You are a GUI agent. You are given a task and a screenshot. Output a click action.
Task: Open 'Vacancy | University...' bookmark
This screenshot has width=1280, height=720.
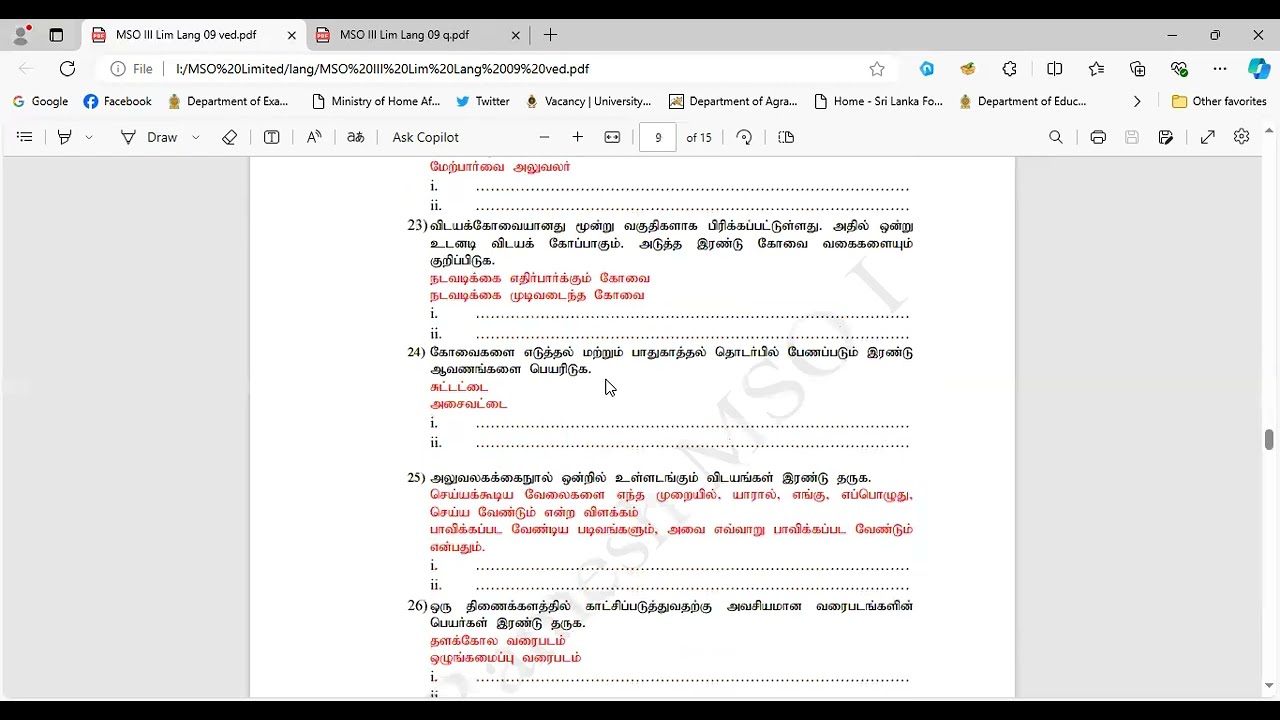coord(588,101)
